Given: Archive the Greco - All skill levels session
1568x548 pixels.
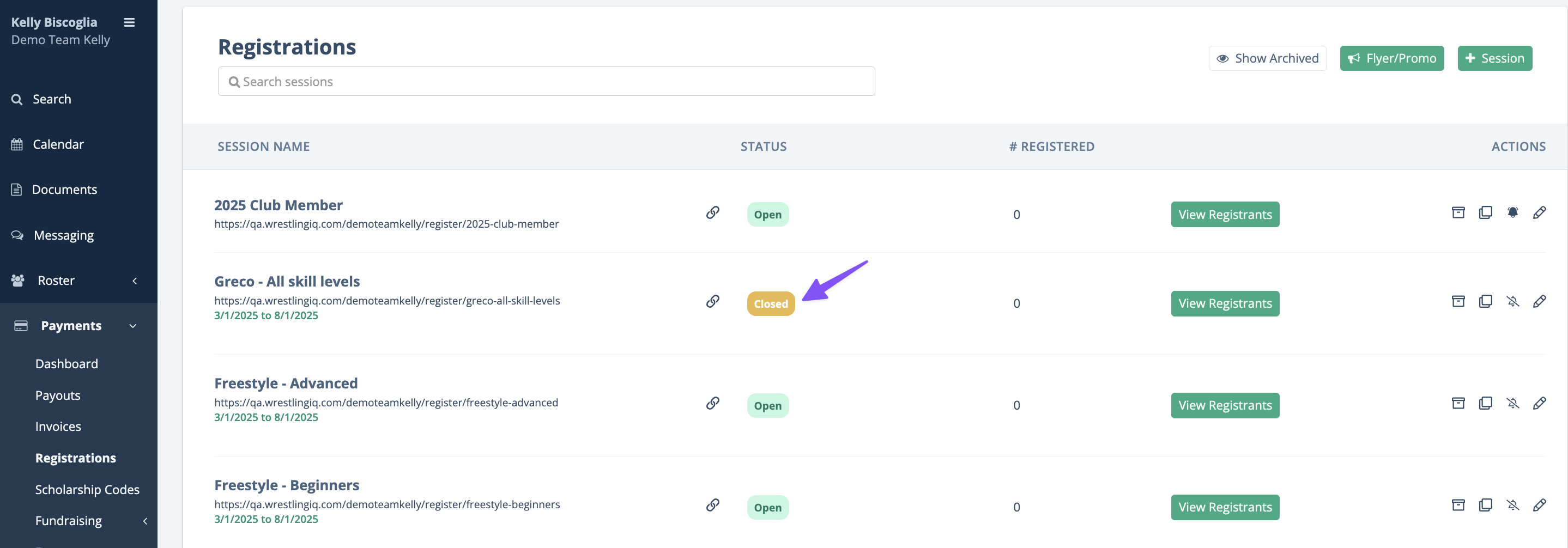Looking at the screenshot, I should 1458,301.
